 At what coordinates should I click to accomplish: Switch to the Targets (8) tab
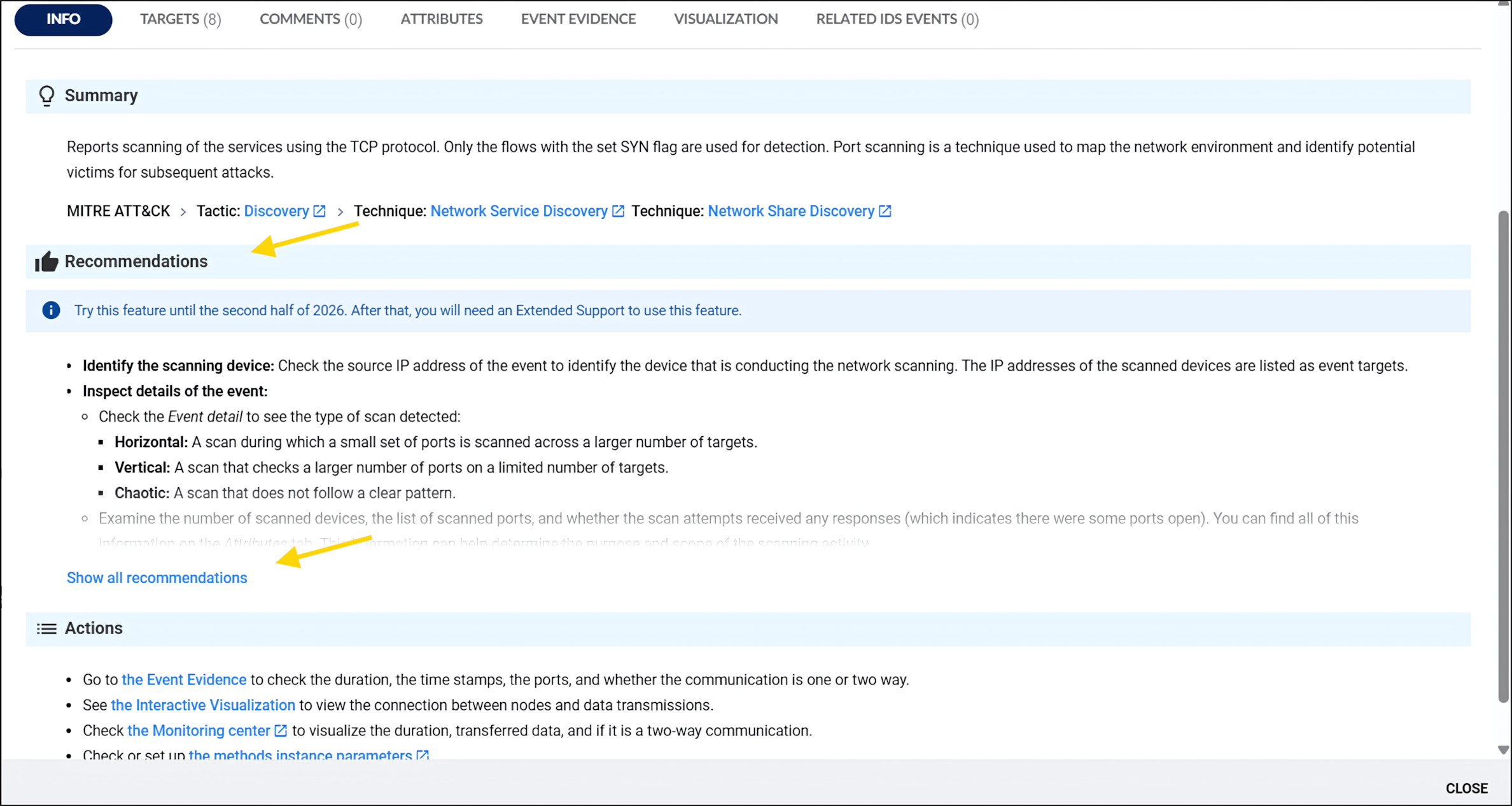[181, 19]
